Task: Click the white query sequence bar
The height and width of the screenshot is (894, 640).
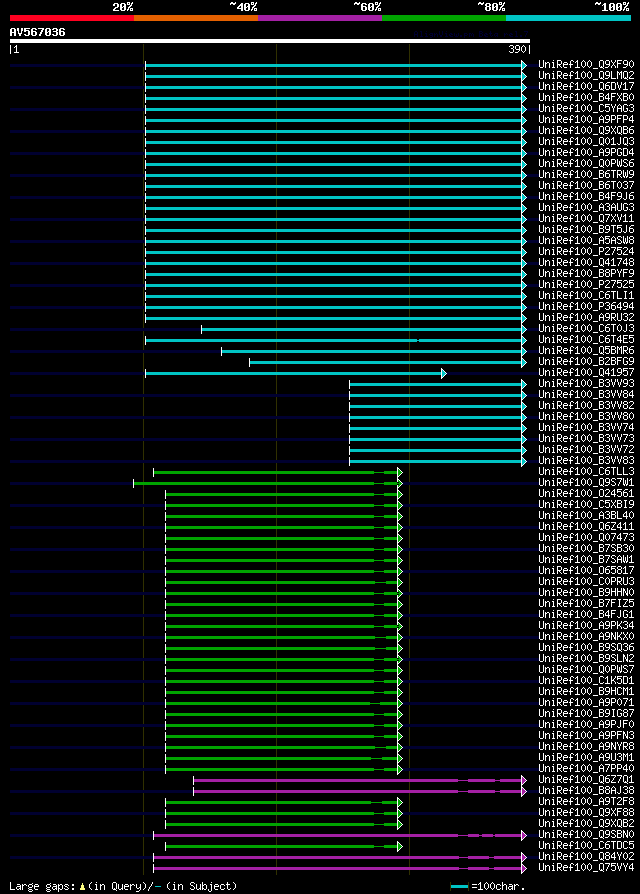Action: pyautogui.click(x=270, y=41)
